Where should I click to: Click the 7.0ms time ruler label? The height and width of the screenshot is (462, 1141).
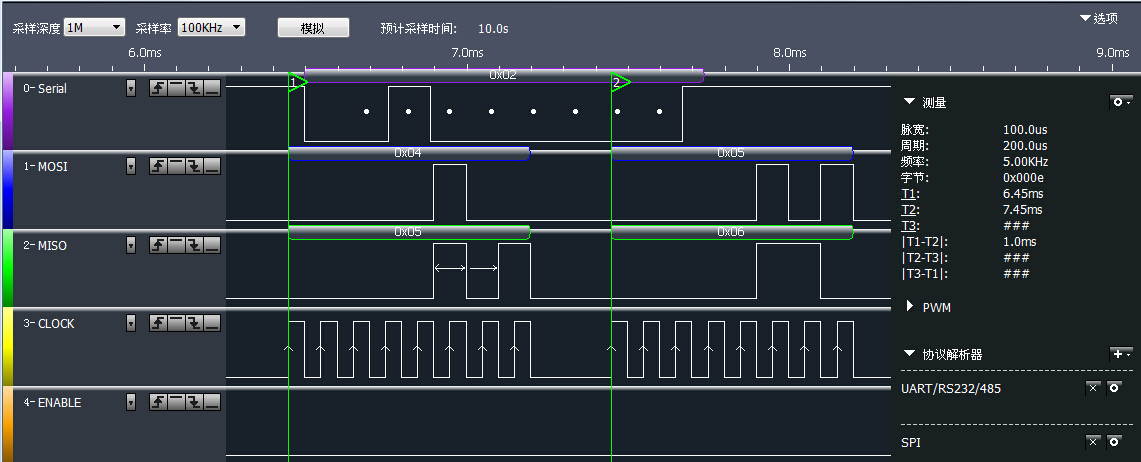pyautogui.click(x=466, y=52)
